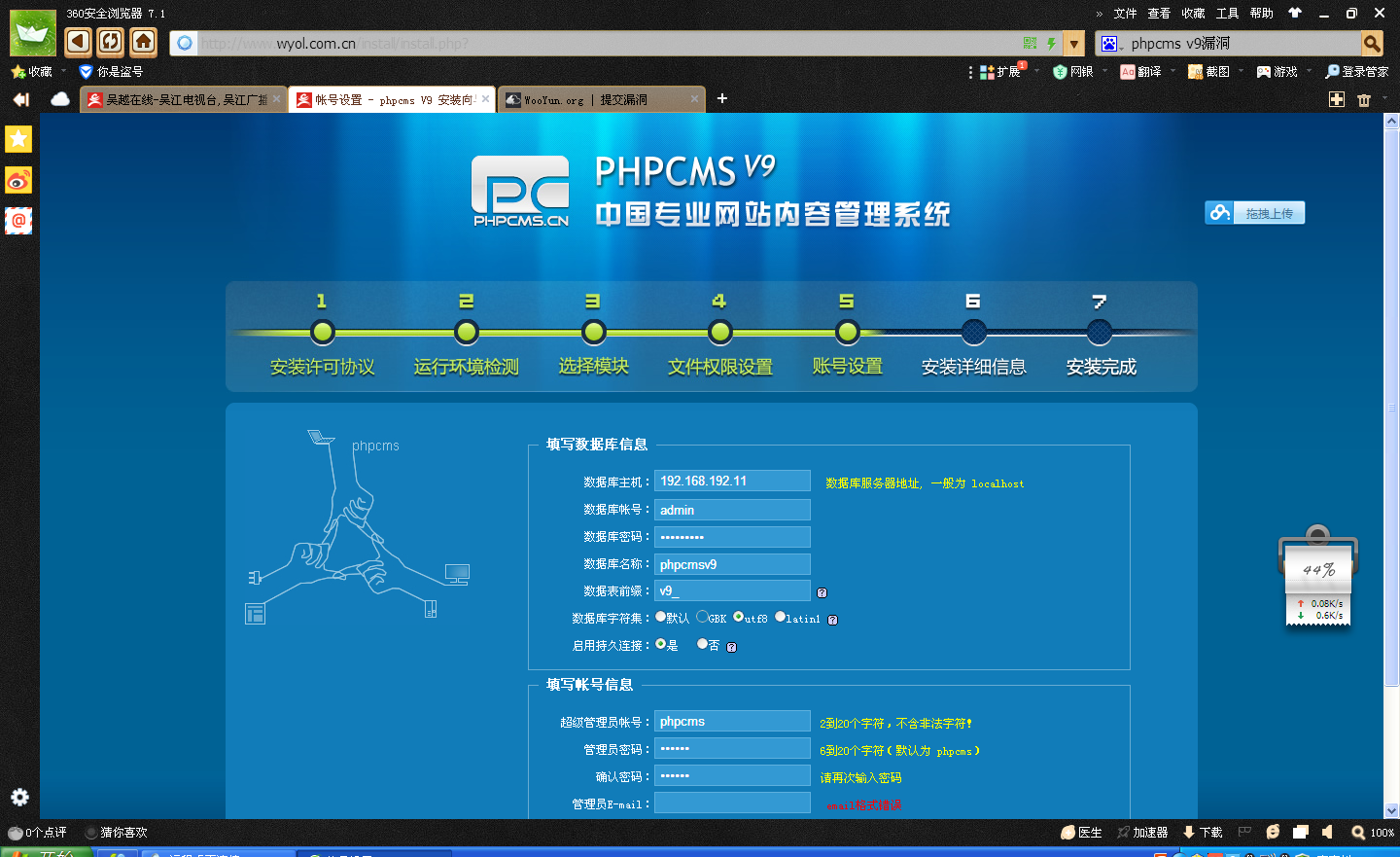
Task: Open the 文件 menu
Action: point(1125,14)
